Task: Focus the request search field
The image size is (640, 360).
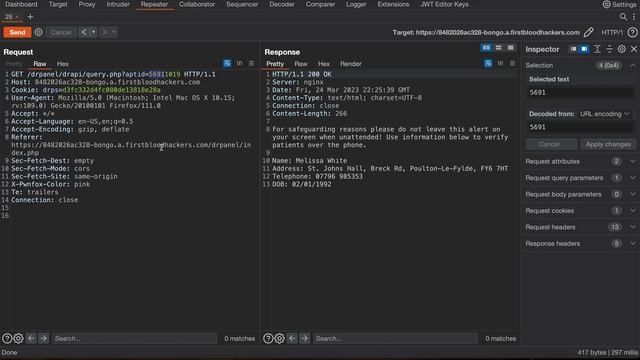Action: 134,338
